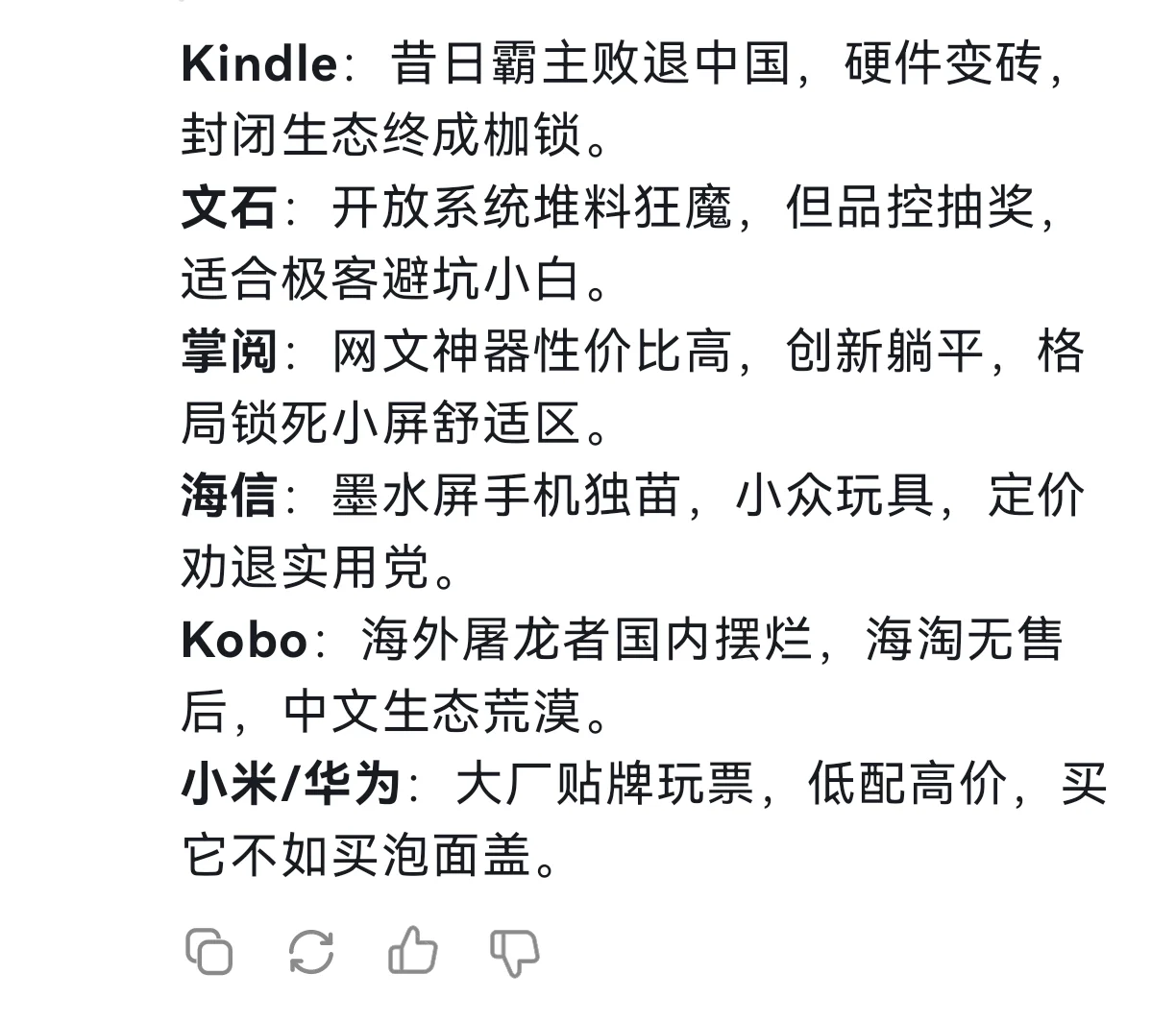Image resolution: width=1176 pixels, height=1023 pixels.
Task: Click the phrase 网文神器性价比高
Action: point(532,352)
